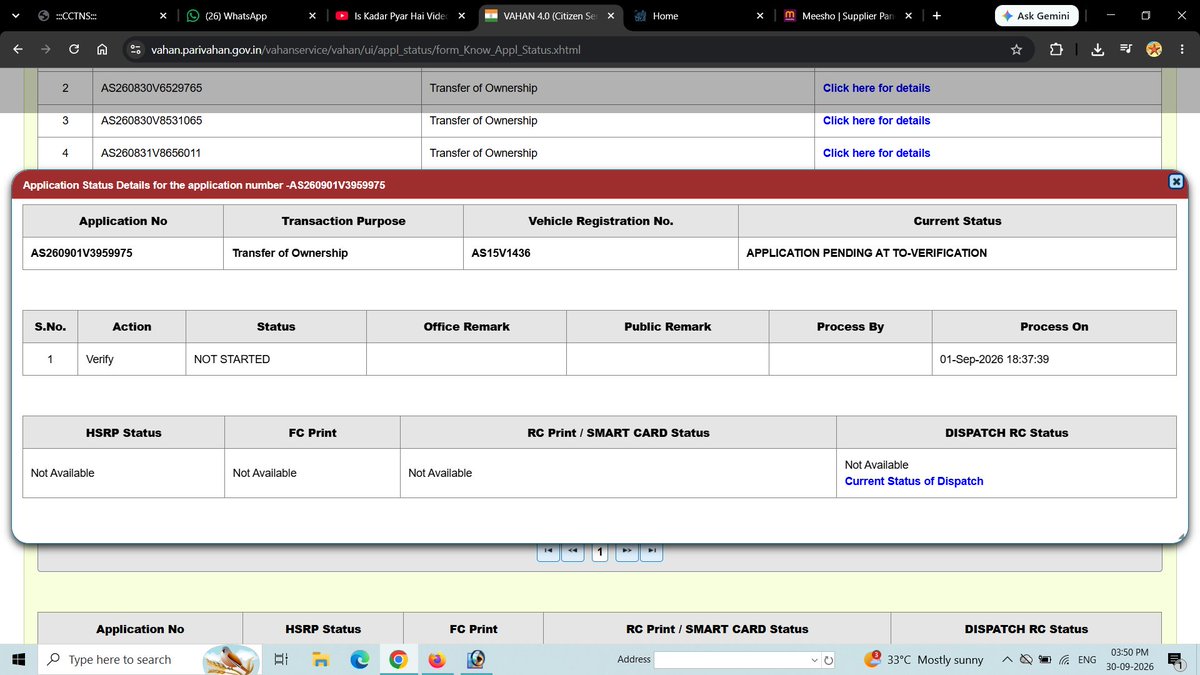Go forward in browser history

(46, 49)
